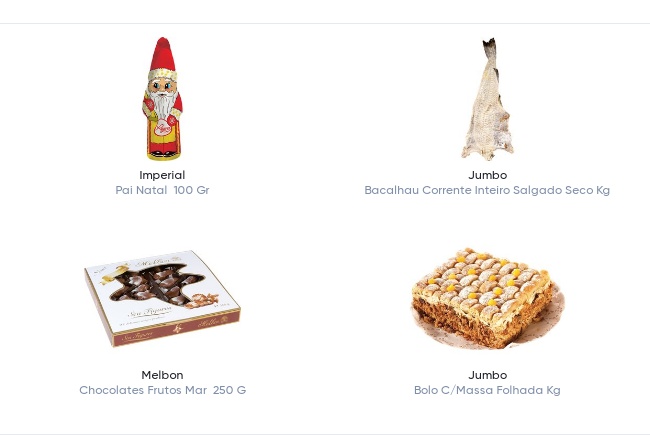The height and width of the screenshot is (435, 650).
Task: Click the Jumbo brand above Bolo C/Massa Folhada
Action: tap(488, 375)
